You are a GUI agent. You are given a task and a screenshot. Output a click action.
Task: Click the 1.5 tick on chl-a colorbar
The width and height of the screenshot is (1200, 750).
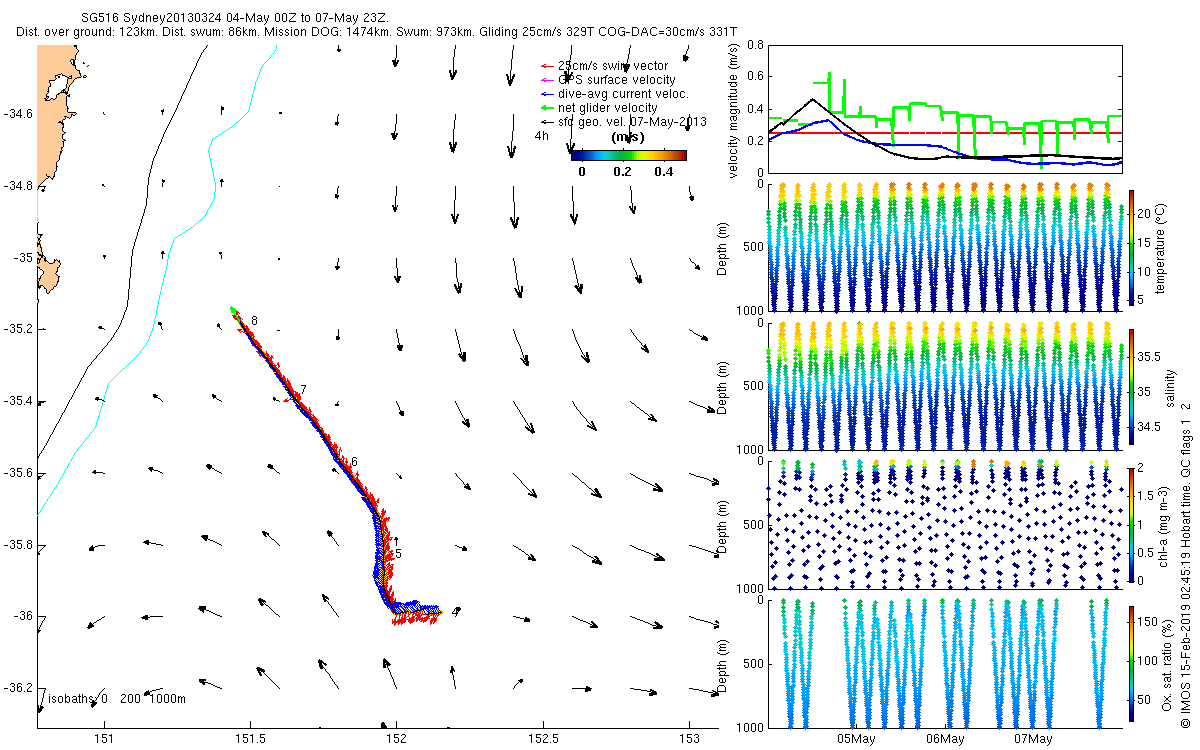point(1144,496)
